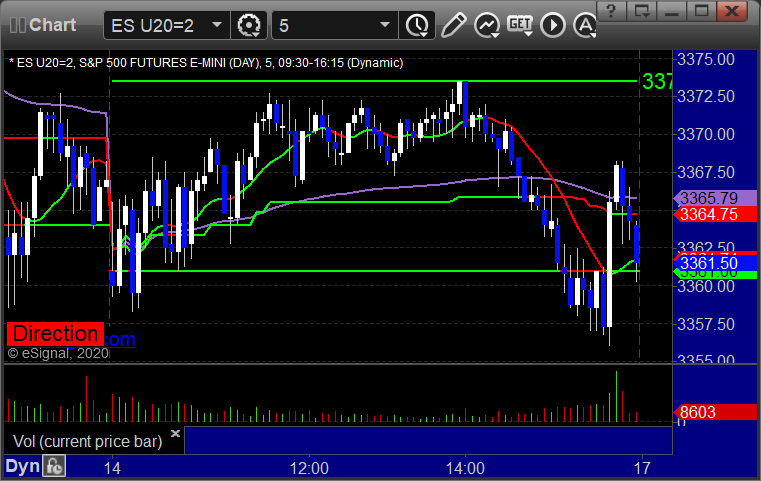761x481 pixels.
Task: Click the 3360.00 price axis label
Action: pyautogui.click(x=706, y=286)
